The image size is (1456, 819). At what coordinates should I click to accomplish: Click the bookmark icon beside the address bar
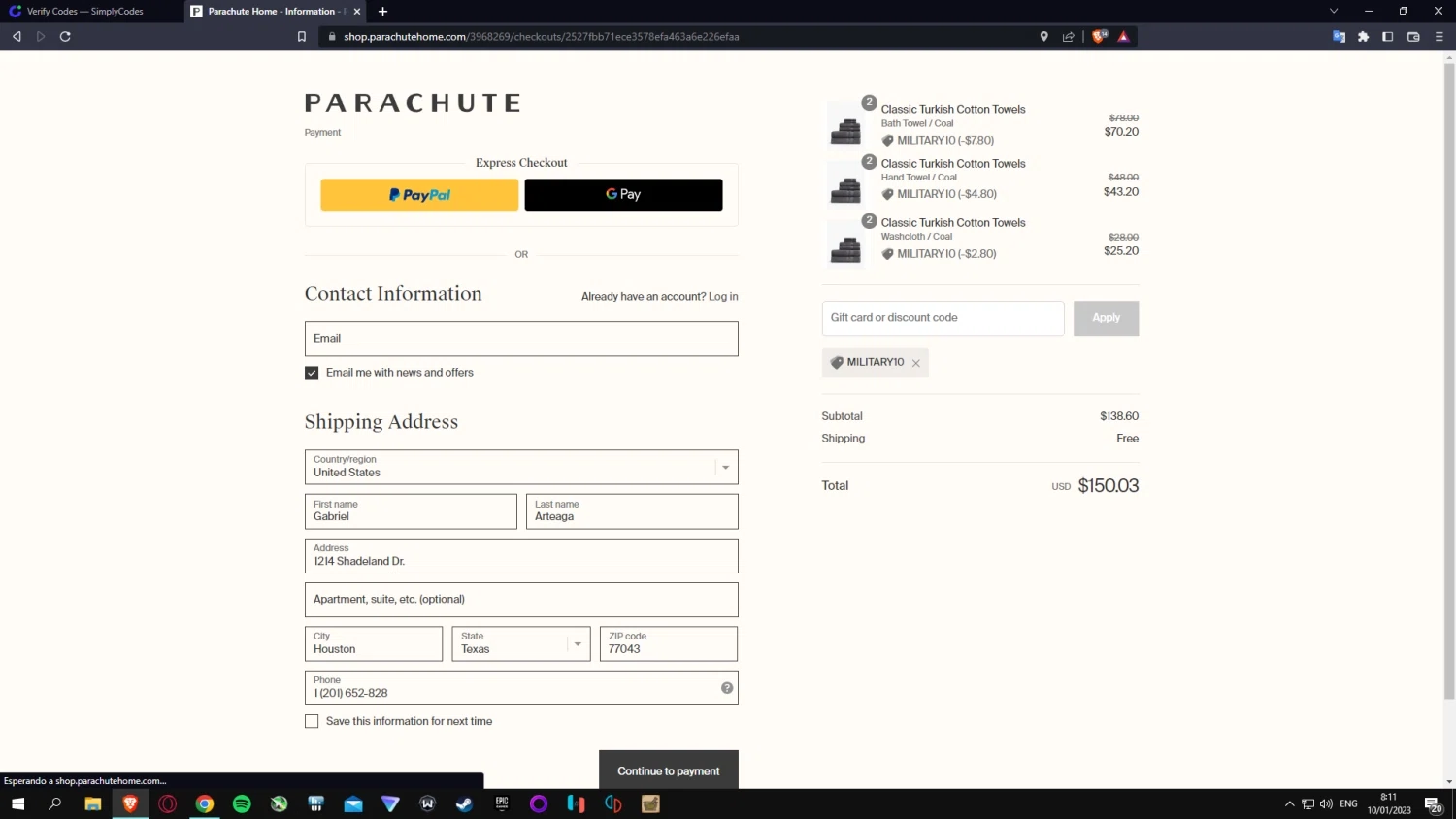(302, 37)
